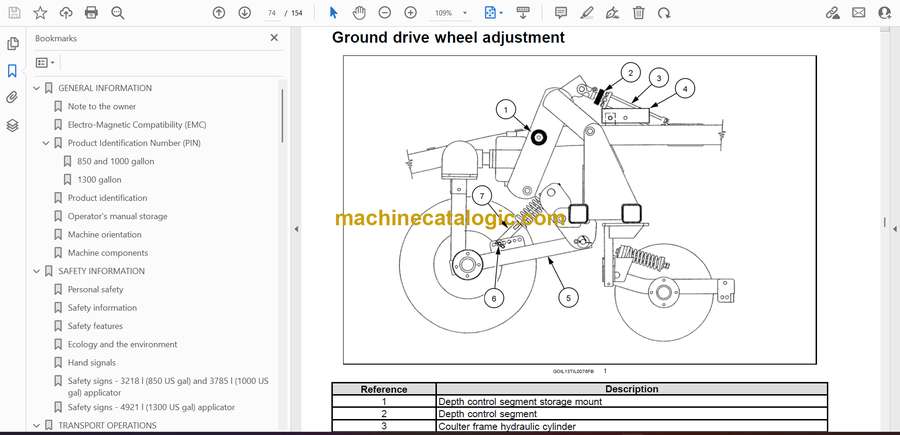Close the Bookmarks panel
The height and width of the screenshot is (435, 900).
tap(274, 38)
